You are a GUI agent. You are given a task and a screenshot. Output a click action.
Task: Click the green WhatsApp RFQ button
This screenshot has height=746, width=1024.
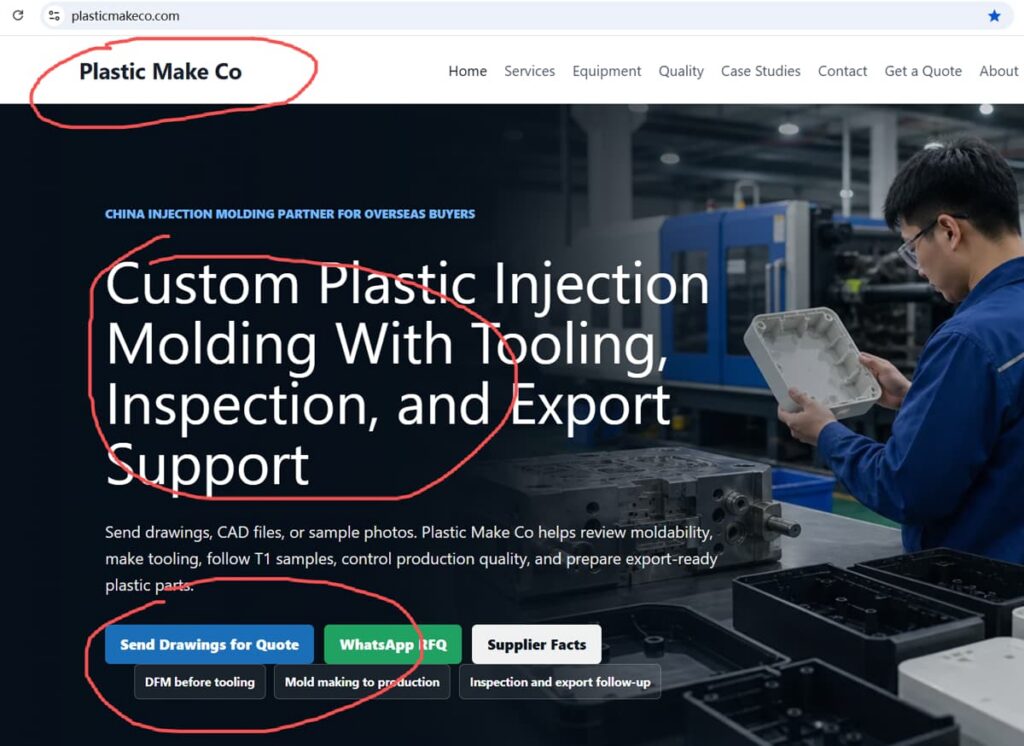coord(393,645)
